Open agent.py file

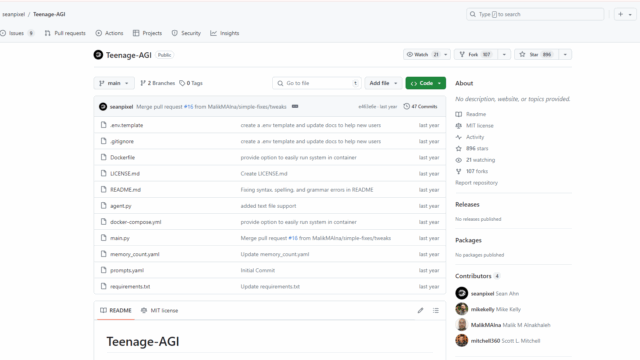click(x=121, y=206)
